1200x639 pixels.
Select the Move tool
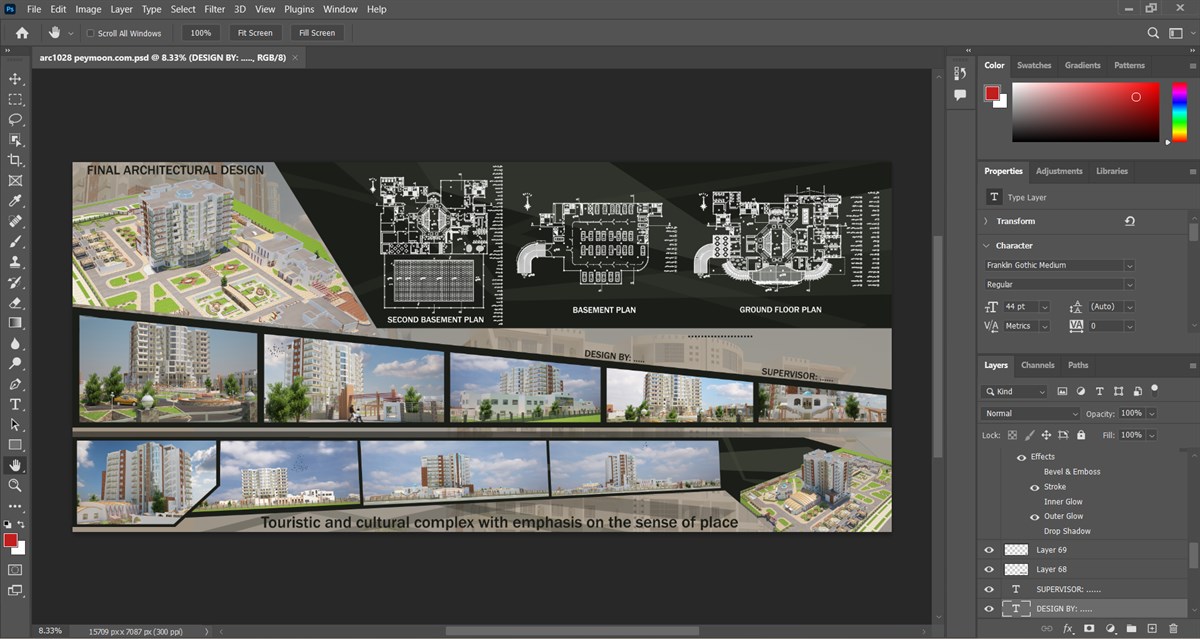15,79
